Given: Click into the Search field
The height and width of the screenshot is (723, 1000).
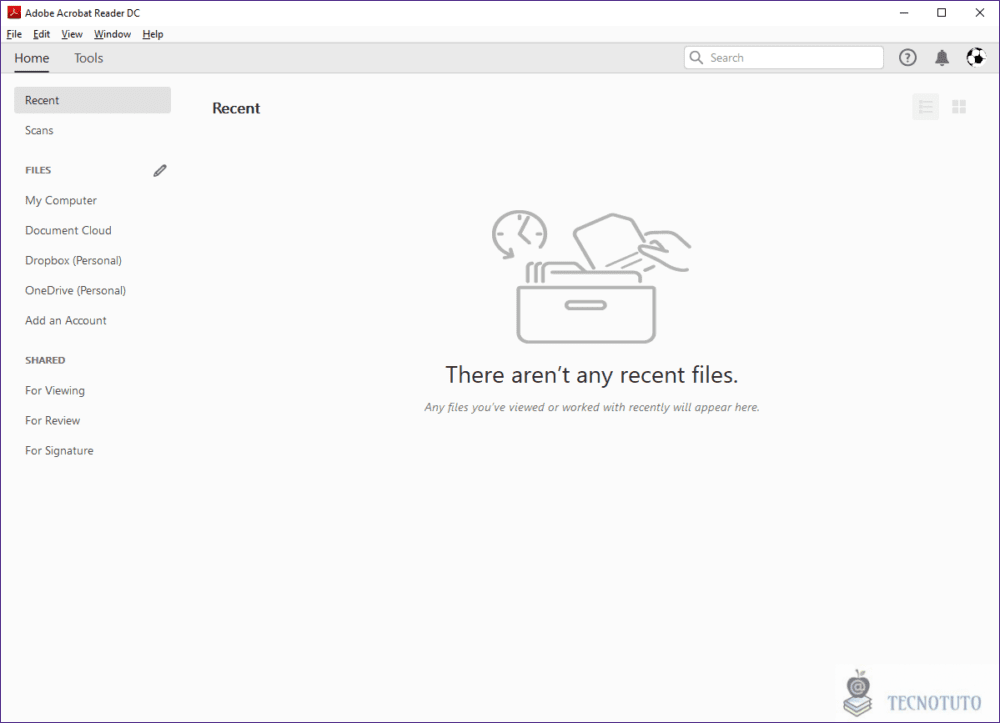Looking at the screenshot, I should pos(784,58).
